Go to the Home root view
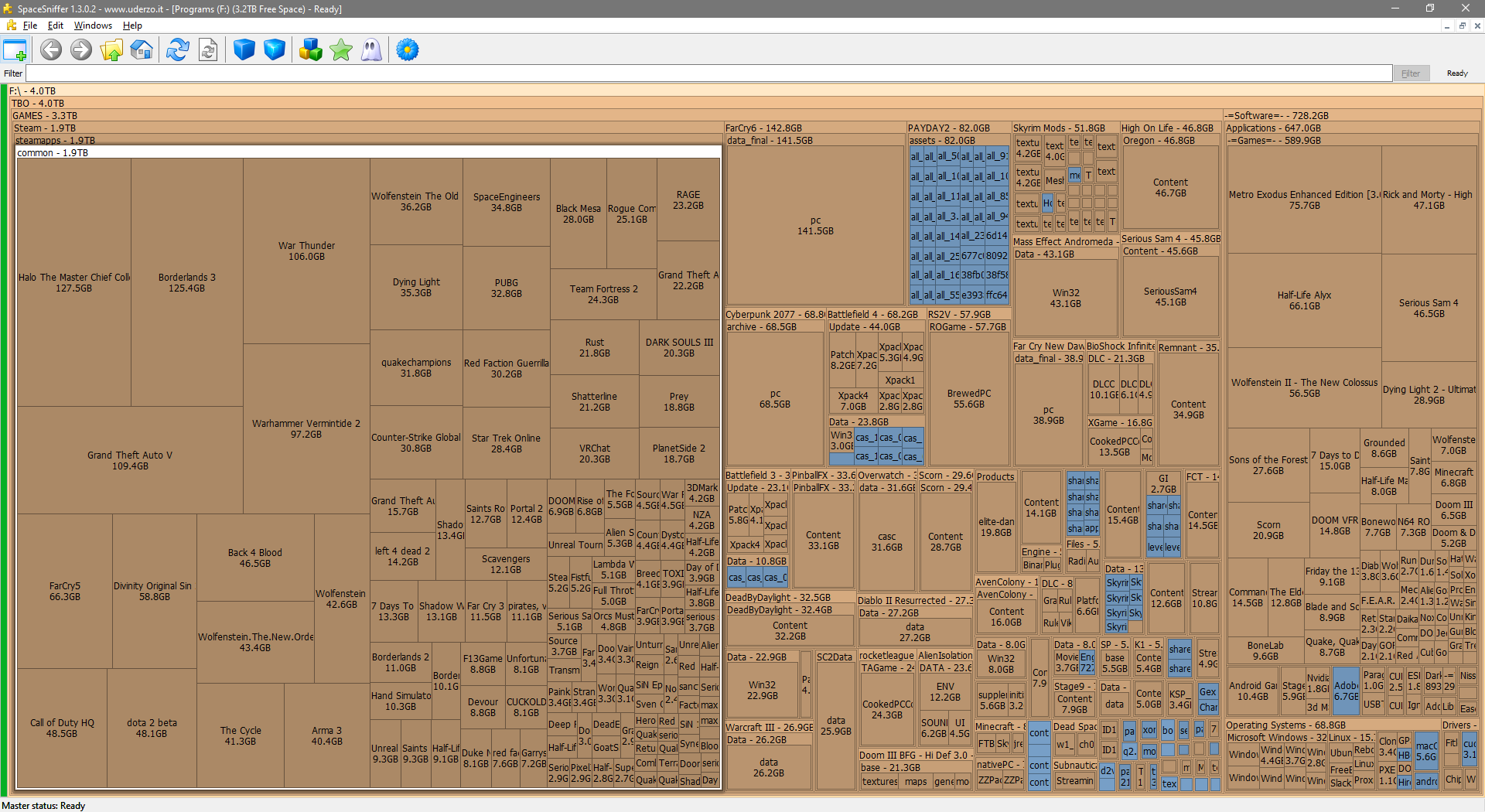This screenshot has width=1485, height=812. pos(142,50)
